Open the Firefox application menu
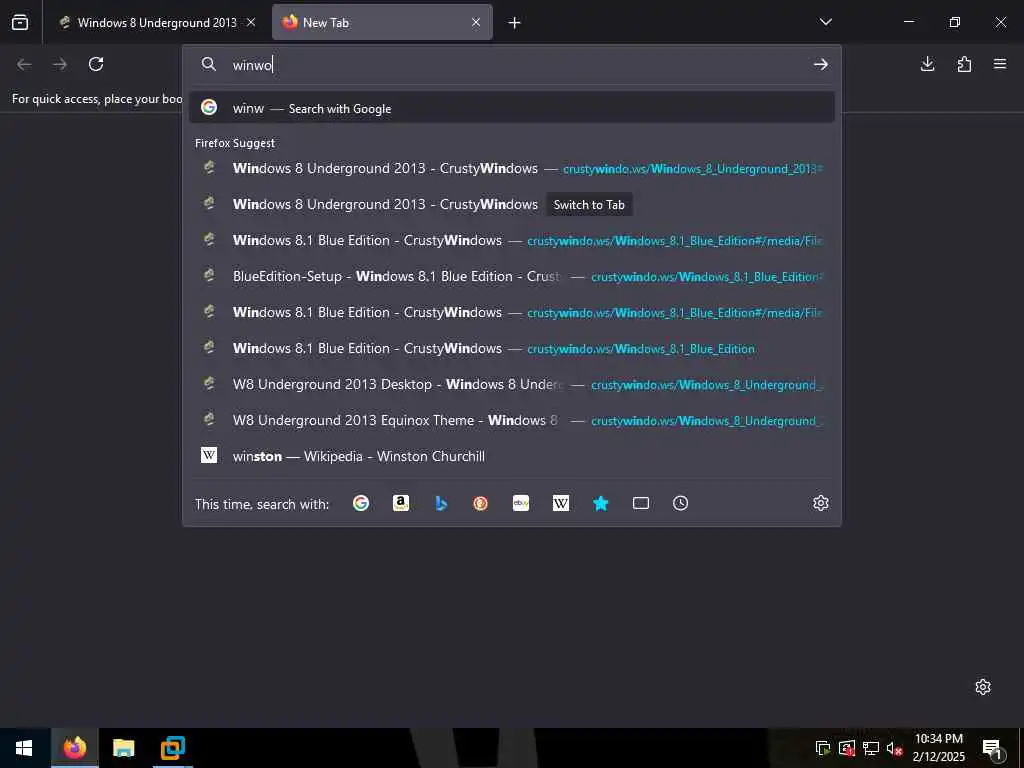This screenshot has height=768, width=1024. coord(1000,64)
